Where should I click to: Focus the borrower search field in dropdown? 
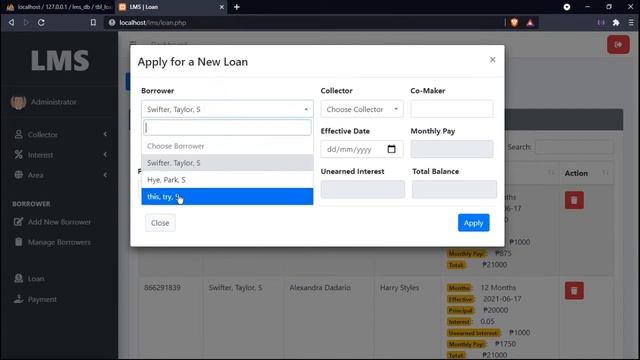pos(227,127)
